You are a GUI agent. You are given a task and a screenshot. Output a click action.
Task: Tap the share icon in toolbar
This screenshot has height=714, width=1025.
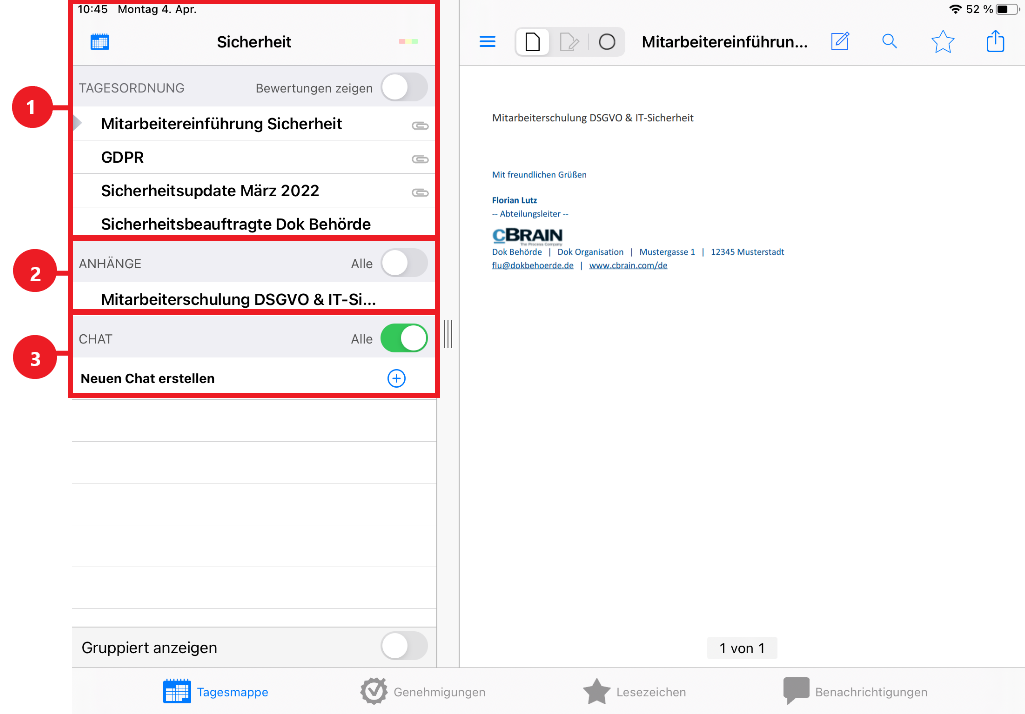click(995, 41)
